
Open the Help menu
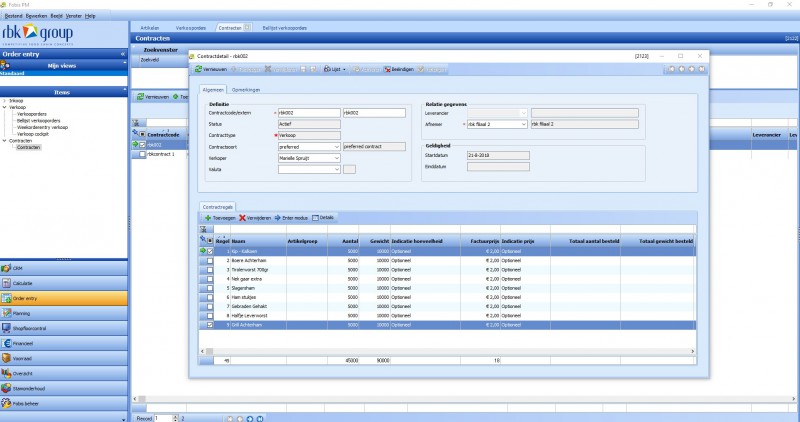(x=90, y=16)
